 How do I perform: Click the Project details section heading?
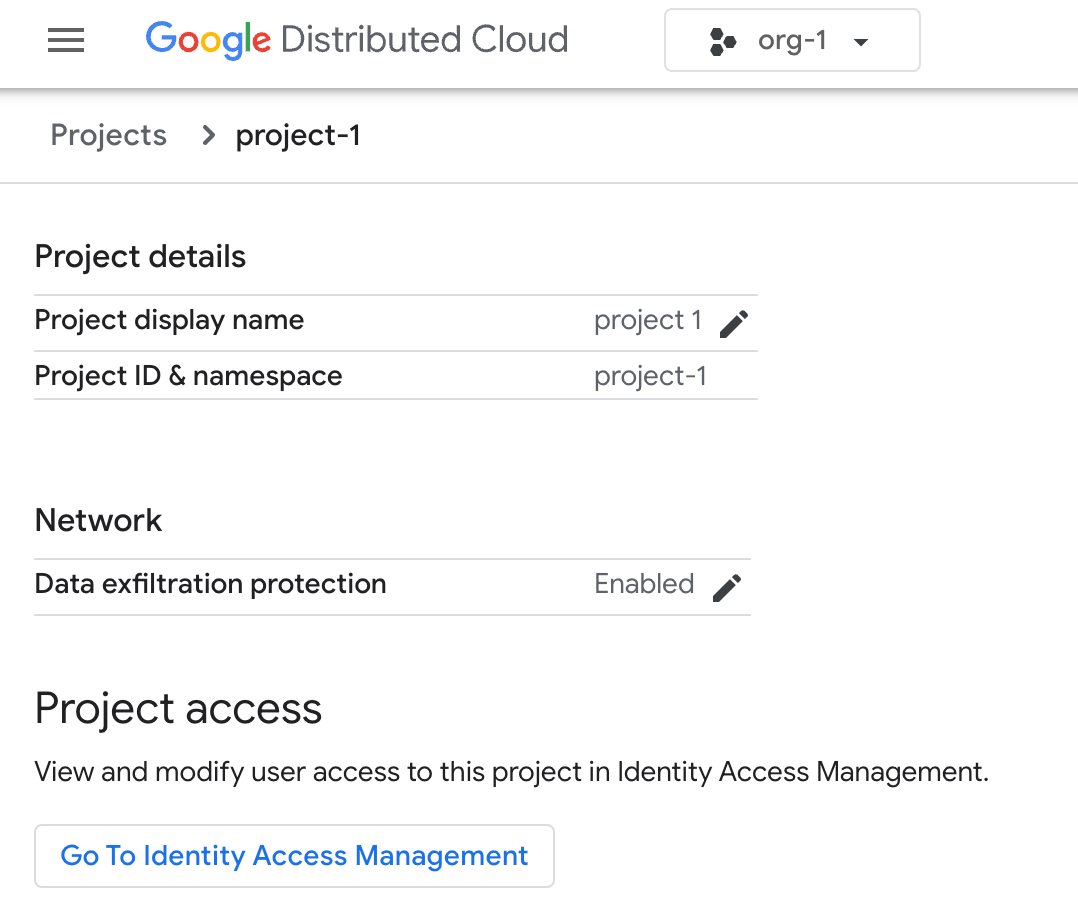[x=139, y=257]
